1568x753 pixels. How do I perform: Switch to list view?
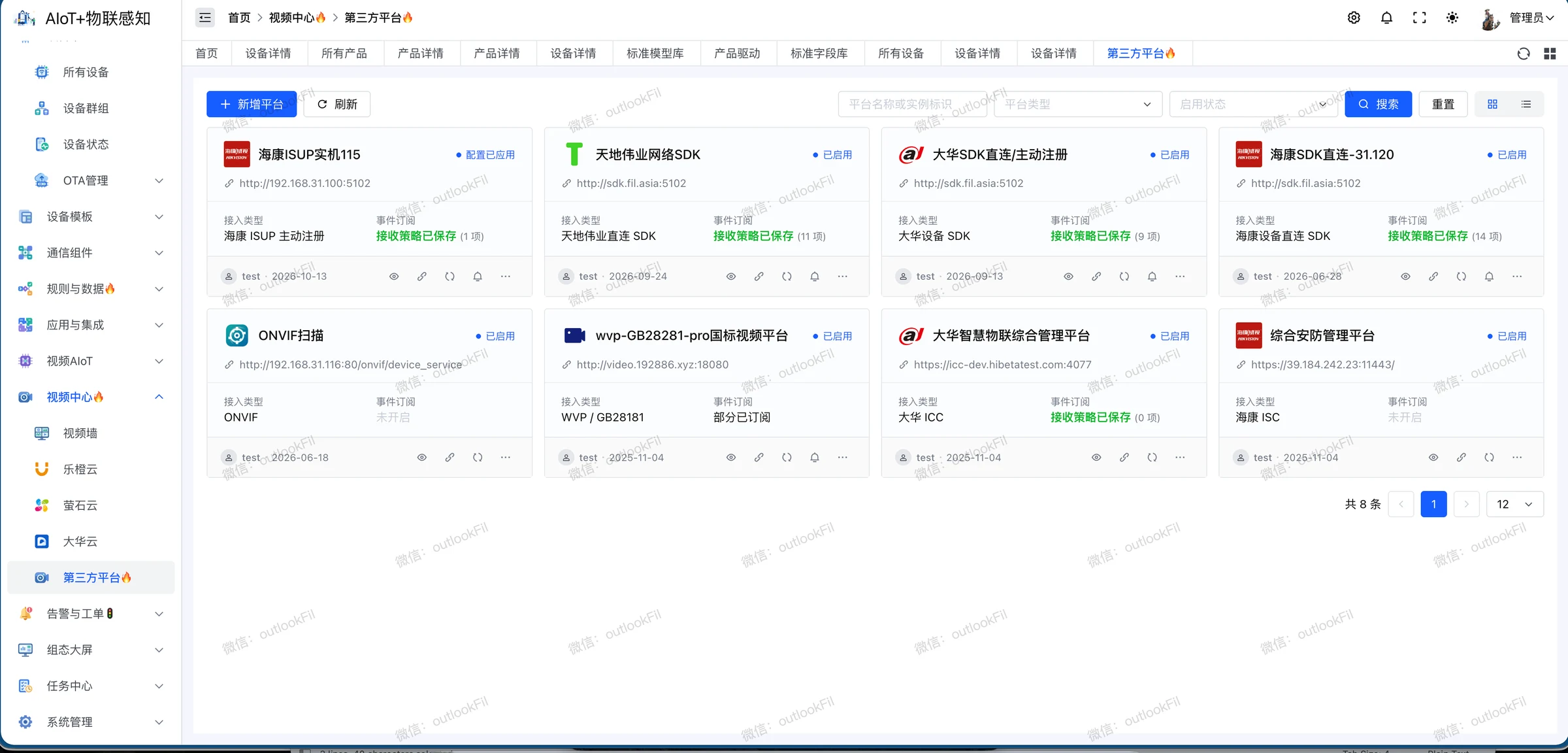pos(1526,104)
